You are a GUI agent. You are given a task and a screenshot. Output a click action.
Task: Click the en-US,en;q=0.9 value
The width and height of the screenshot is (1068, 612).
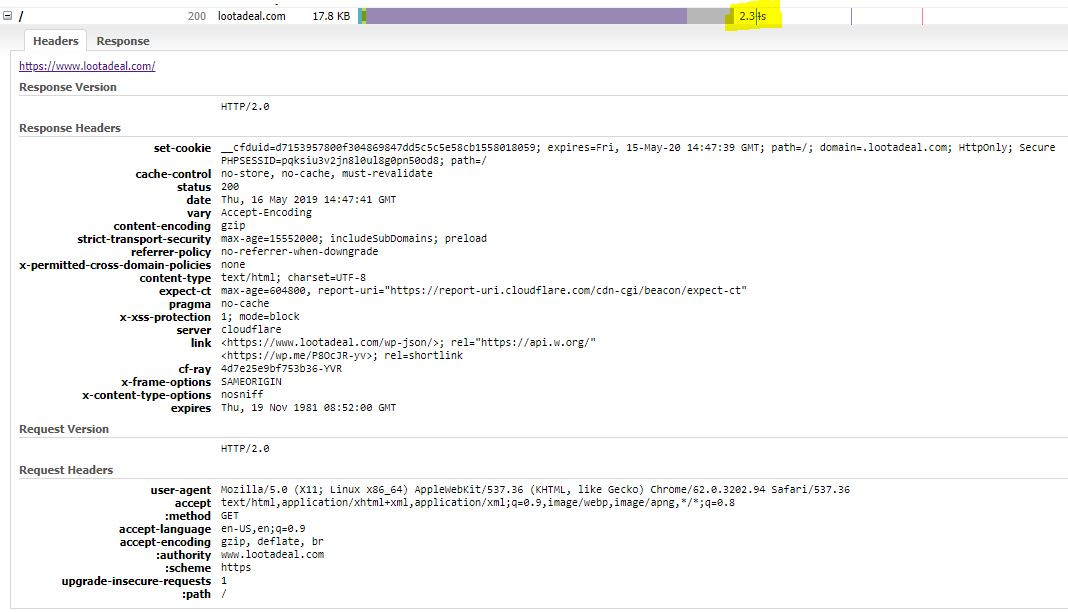point(263,528)
